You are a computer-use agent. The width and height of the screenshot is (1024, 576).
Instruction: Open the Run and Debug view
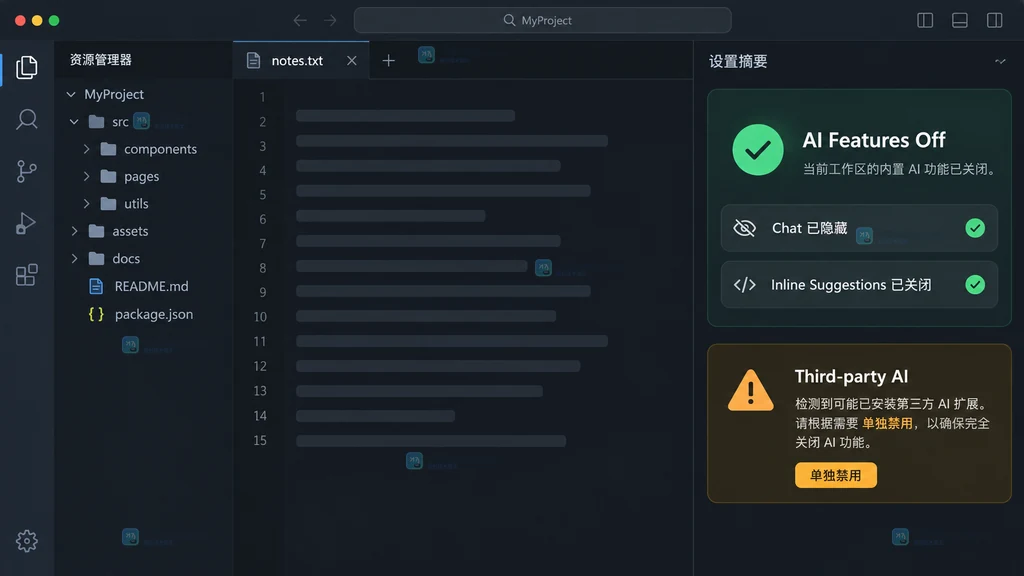(x=25, y=223)
